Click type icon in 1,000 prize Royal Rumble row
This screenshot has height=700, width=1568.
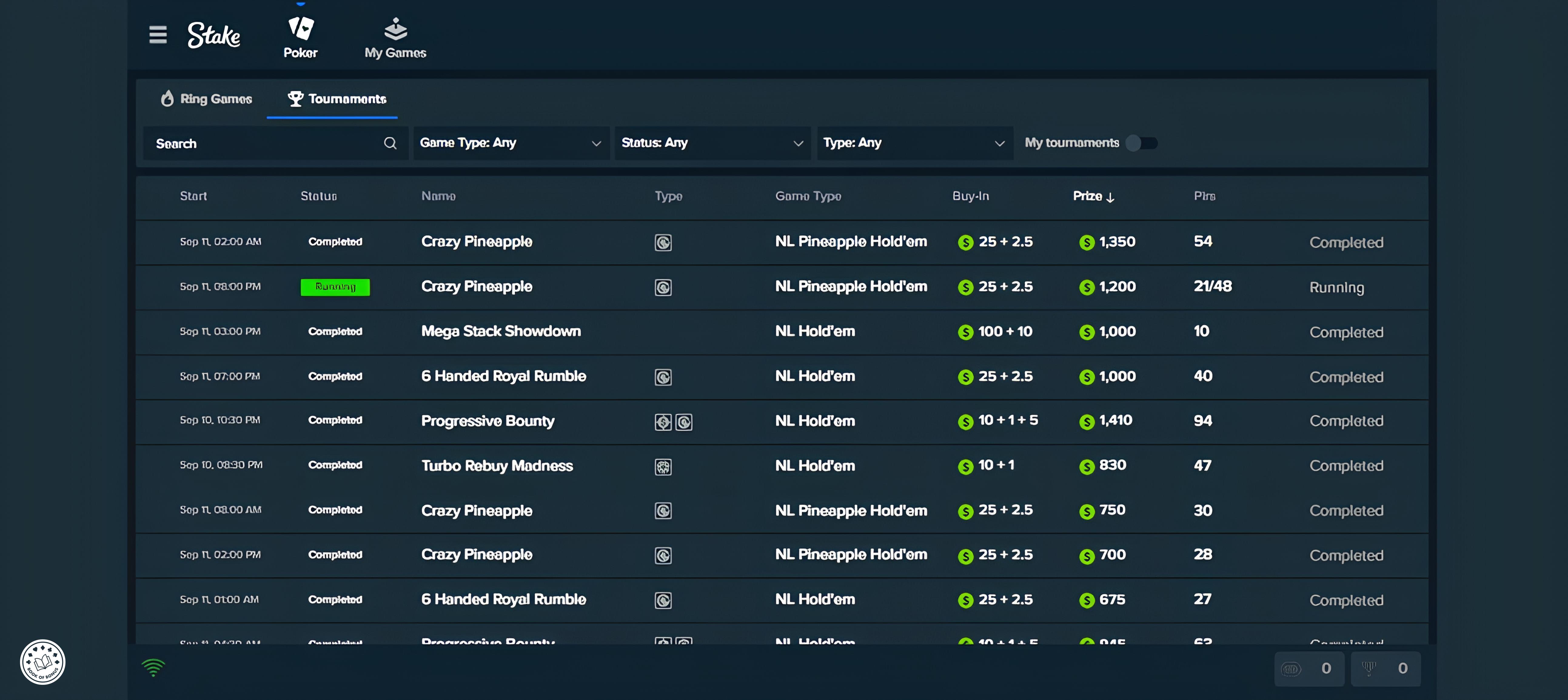pyautogui.click(x=663, y=377)
